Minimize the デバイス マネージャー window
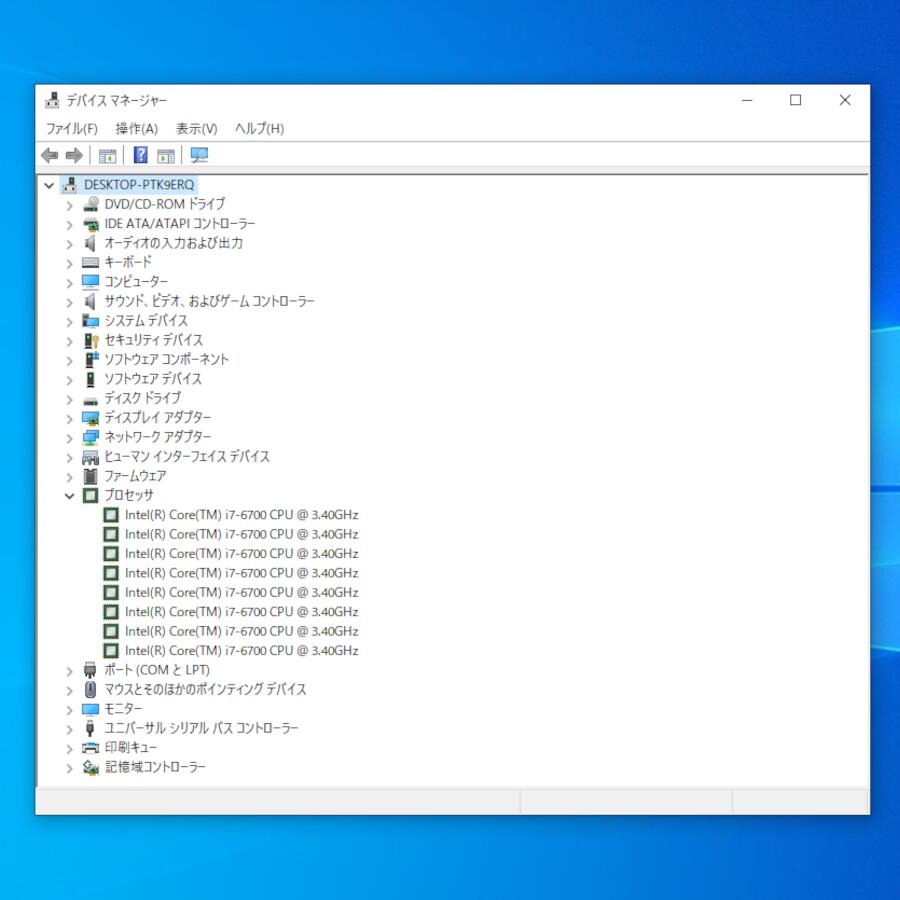Screen dimensions: 900x900 (747, 100)
